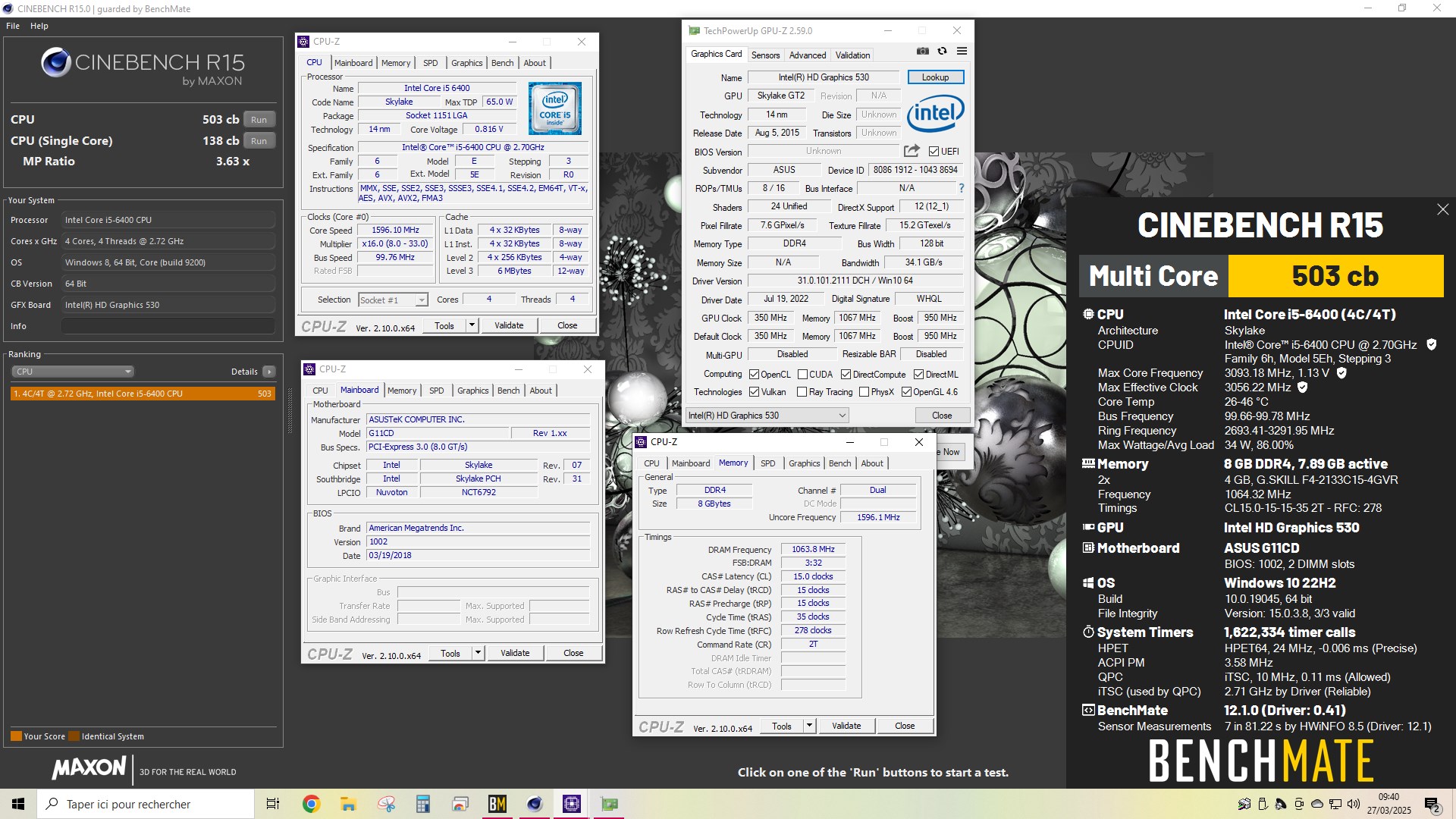Open SPD tab in CPU-Z Memory window
Viewport: 1456px width, 819px height.
(768, 463)
